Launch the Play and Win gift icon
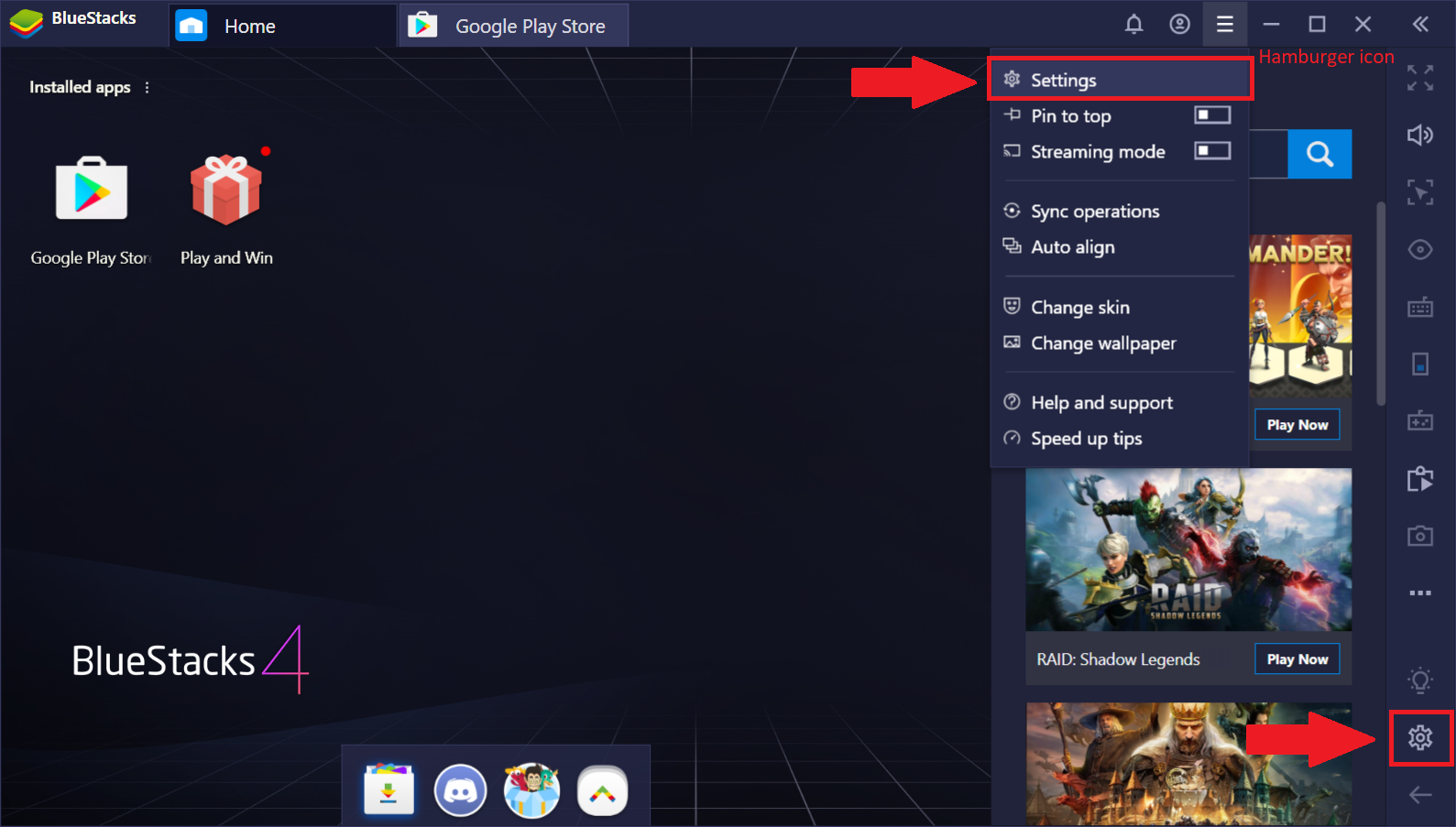 point(226,190)
